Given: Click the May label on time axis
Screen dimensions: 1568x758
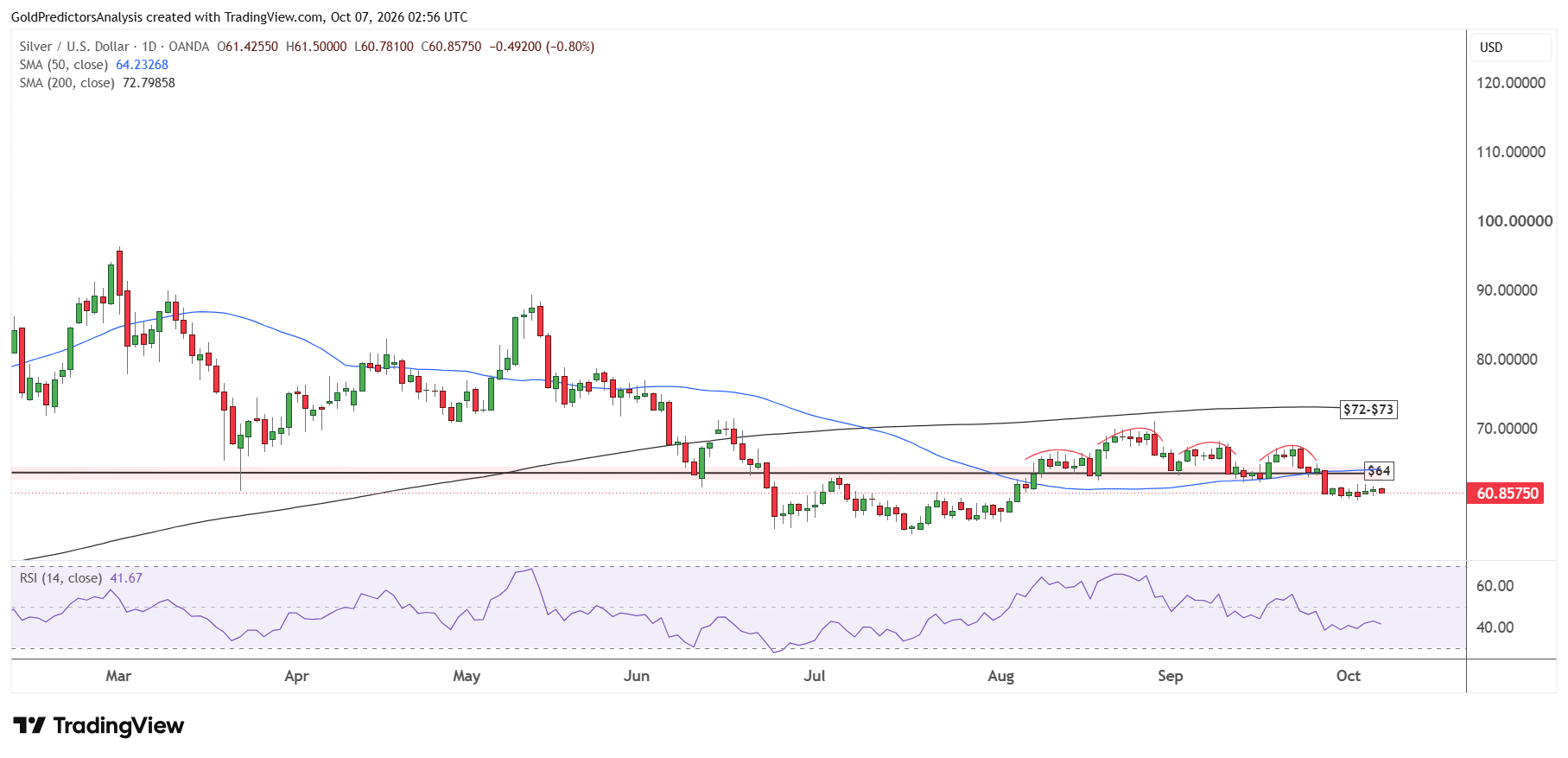Looking at the screenshot, I should (467, 676).
